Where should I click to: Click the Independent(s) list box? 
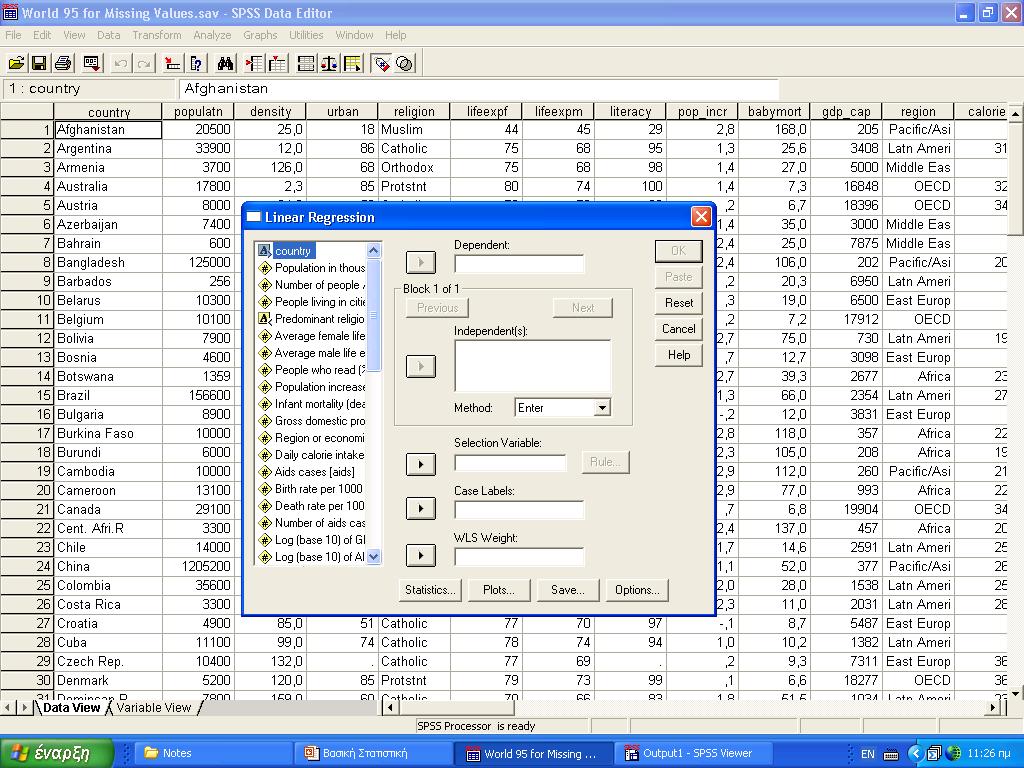coord(532,366)
